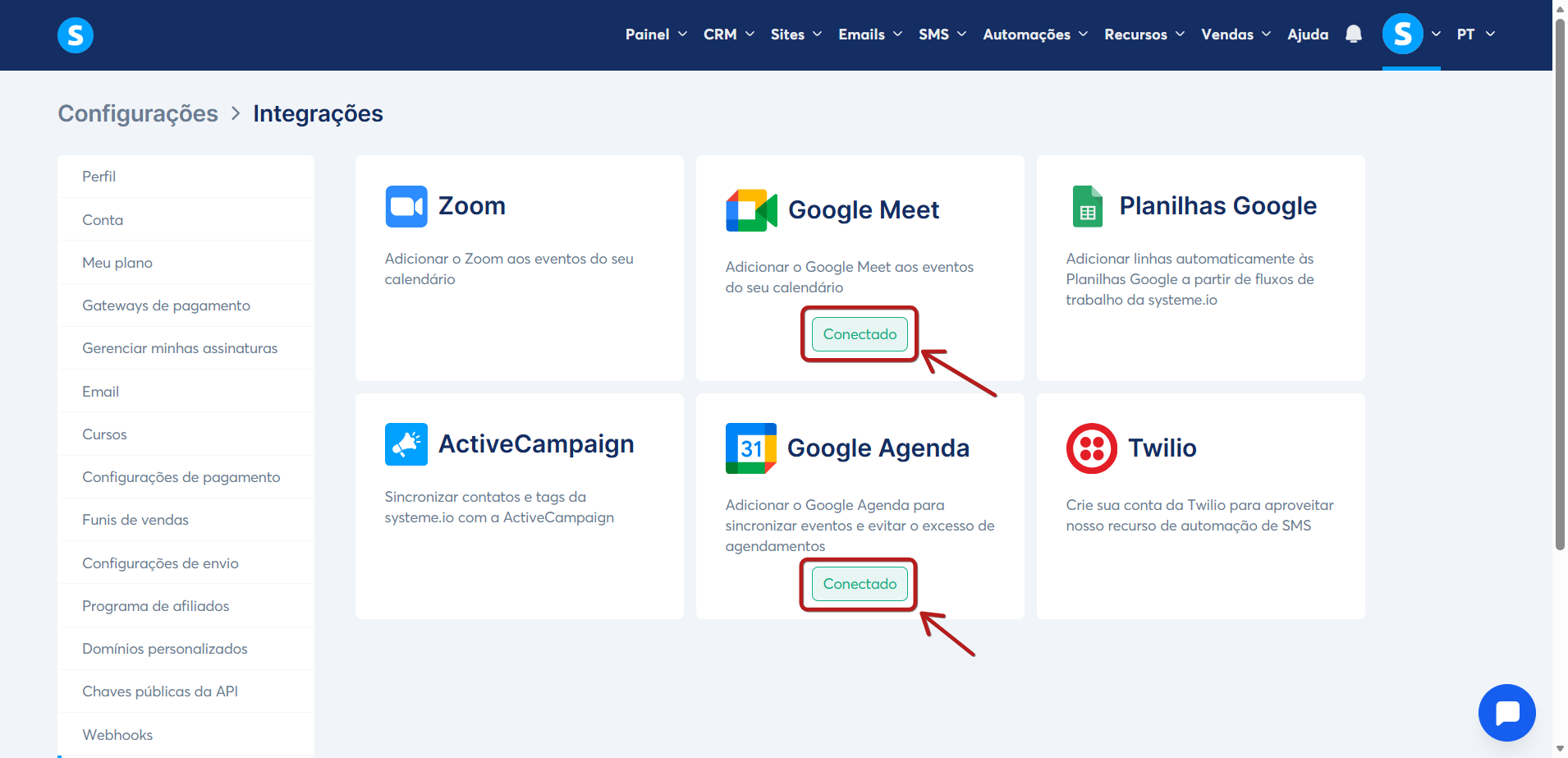Screen dimensions: 1568x758
Task: Open Funis de vendas settings
Action: coord(186,520)
